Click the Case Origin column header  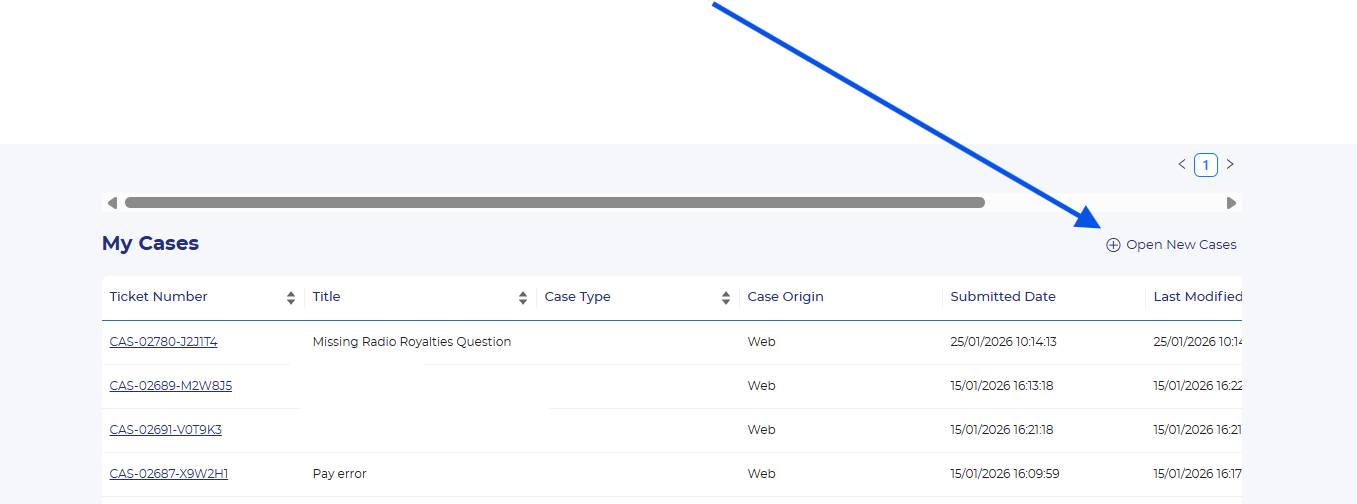click(785, 297)
